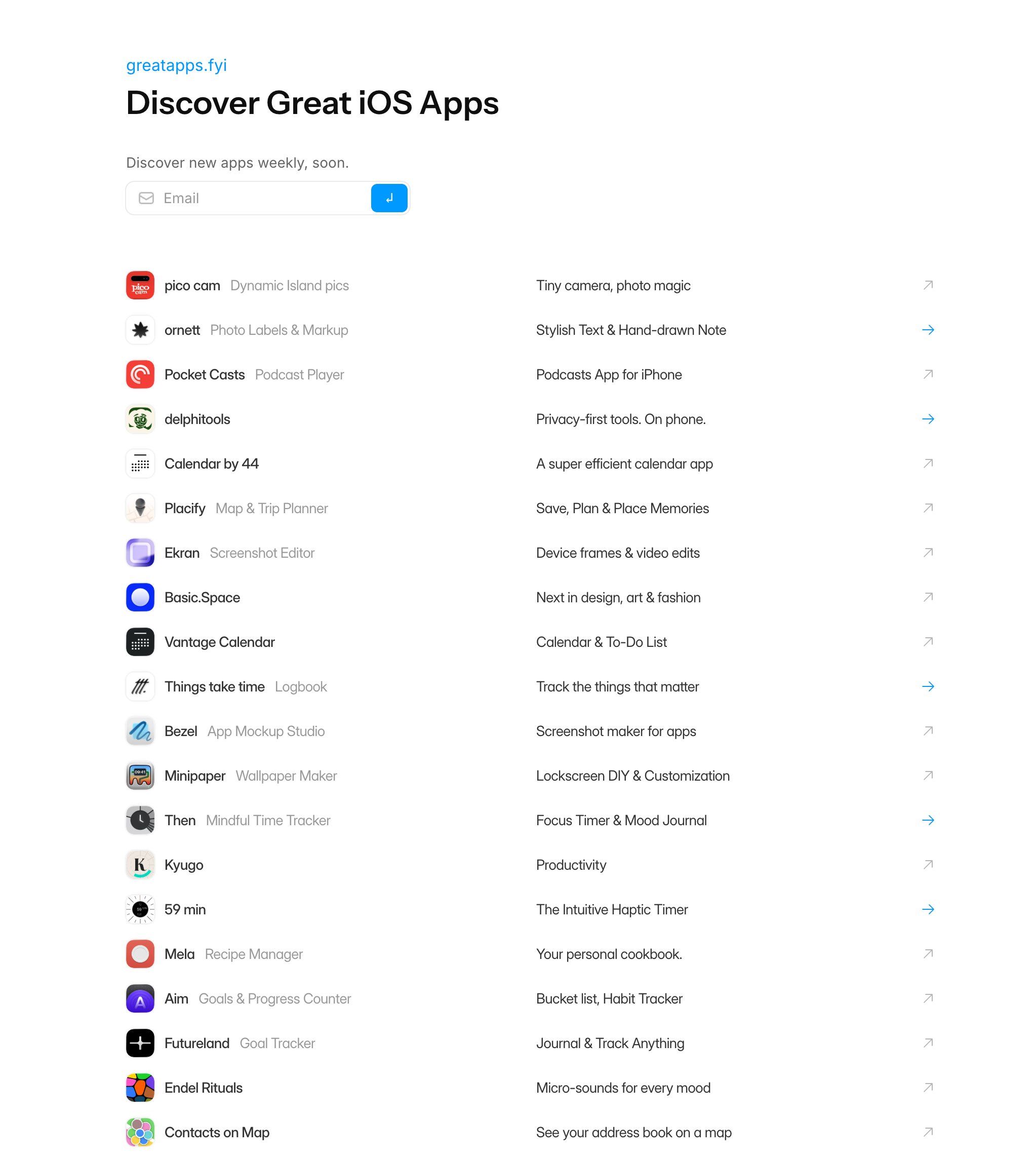This screenshot has width=1036, height=1156.
Task: Click the Minipaper wallpaper maker icon
Action: click(x=140, y=776)
